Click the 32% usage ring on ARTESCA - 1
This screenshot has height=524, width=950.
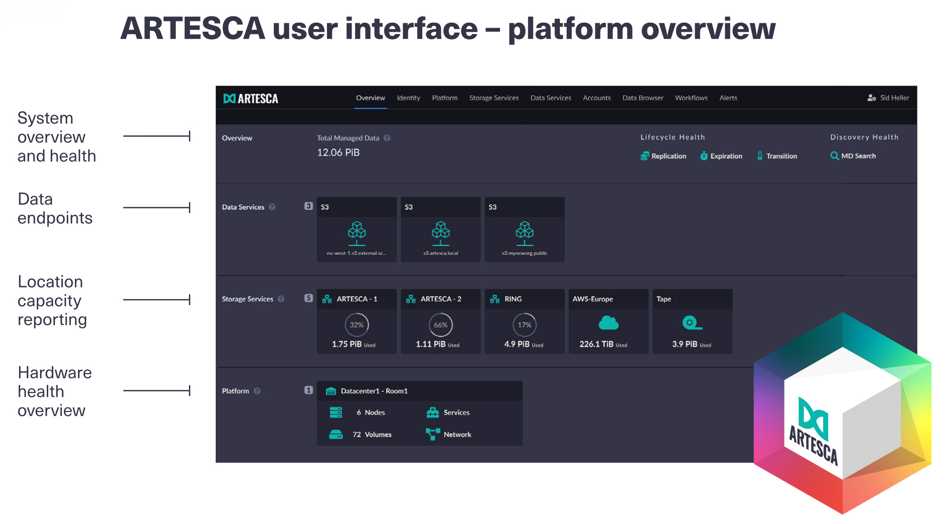click(357, 325)
